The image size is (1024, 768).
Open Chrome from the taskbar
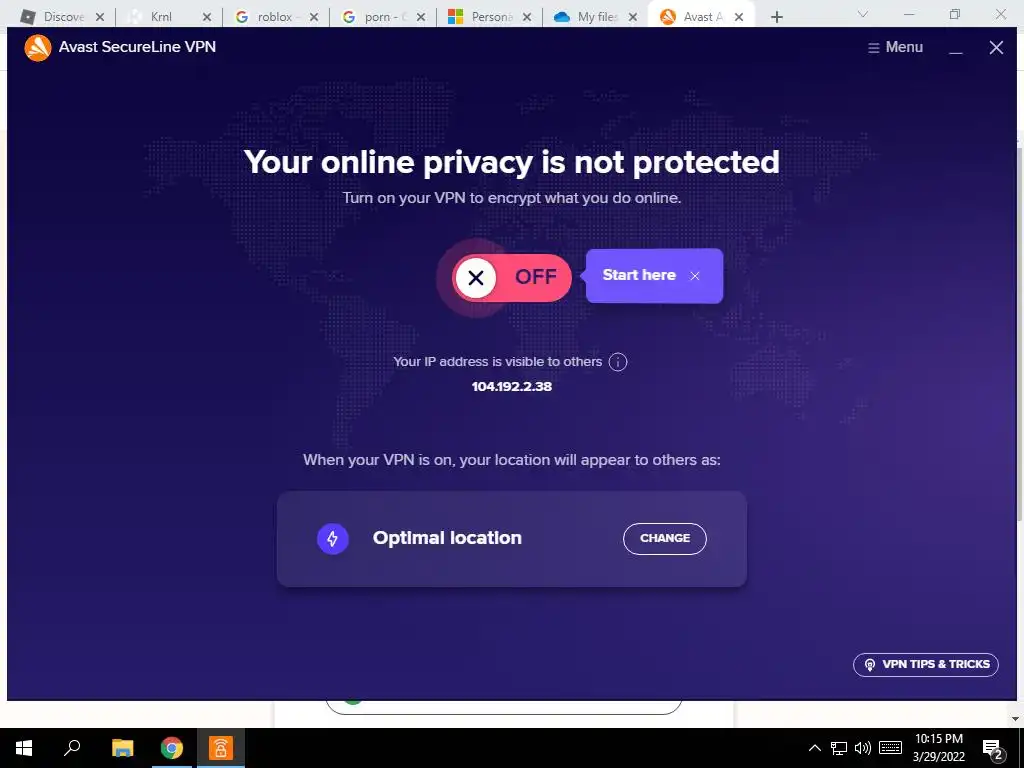172,748
